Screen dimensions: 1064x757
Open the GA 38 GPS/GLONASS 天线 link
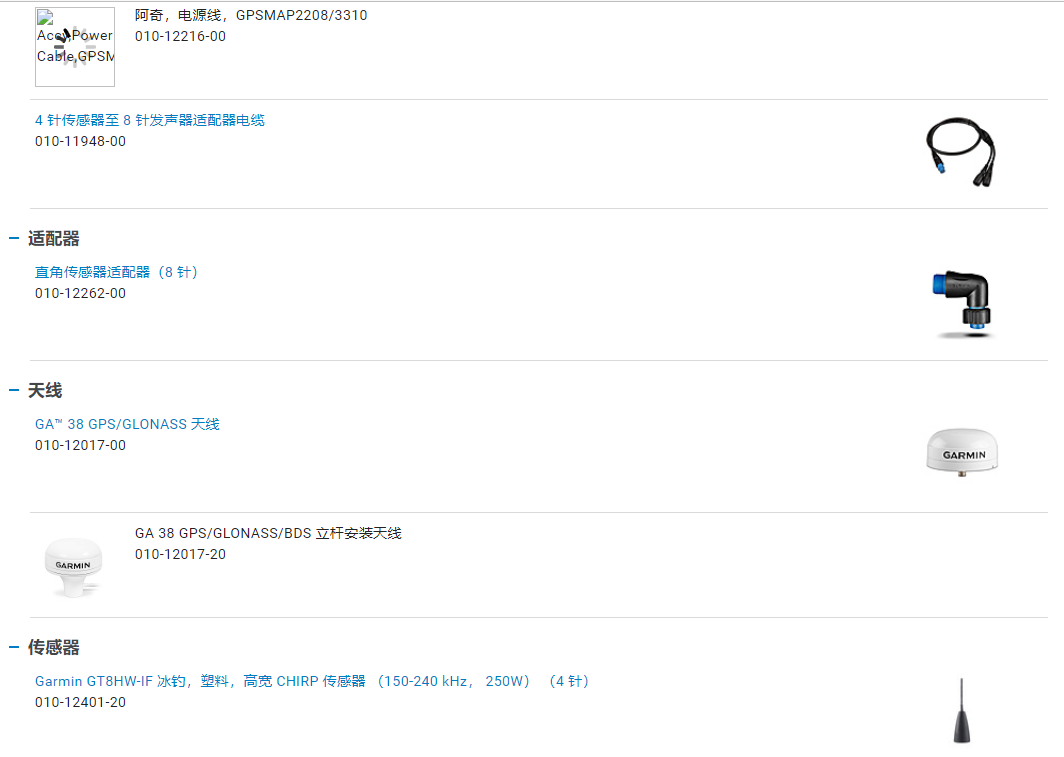(128, 425)
